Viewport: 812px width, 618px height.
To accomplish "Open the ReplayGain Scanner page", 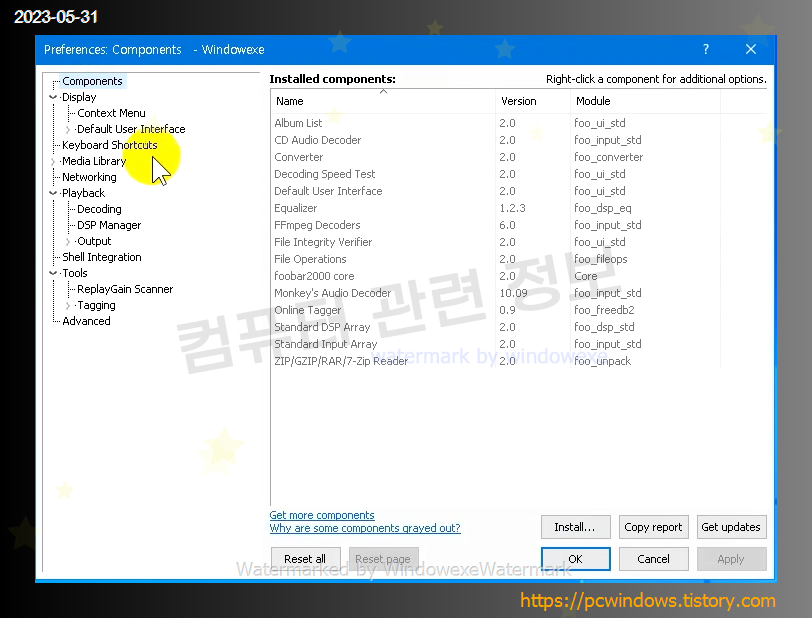I will [125, 290].
